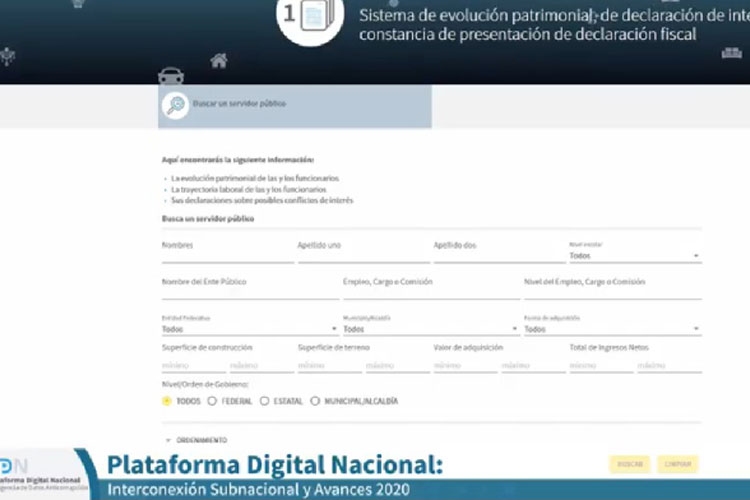
Task: Click the LIMPIAR button
Action: click(x=678, y=464)
